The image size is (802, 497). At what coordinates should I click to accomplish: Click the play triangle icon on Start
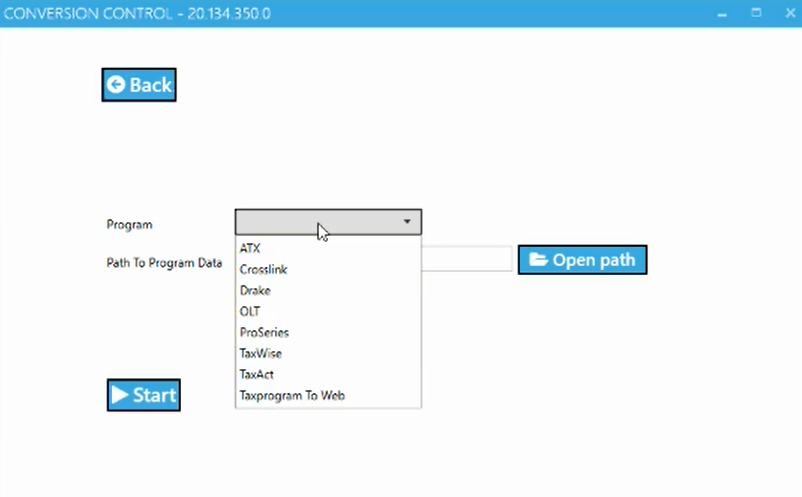click(120, 395)
